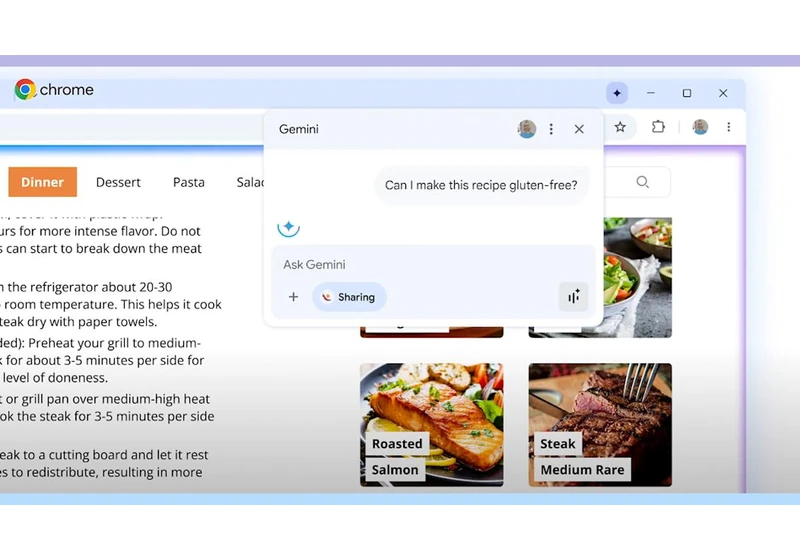Bookmark this page with the star icon
The width and height of the screenshot is (800, 560).
pyautogui.click(x=620, y=127)
